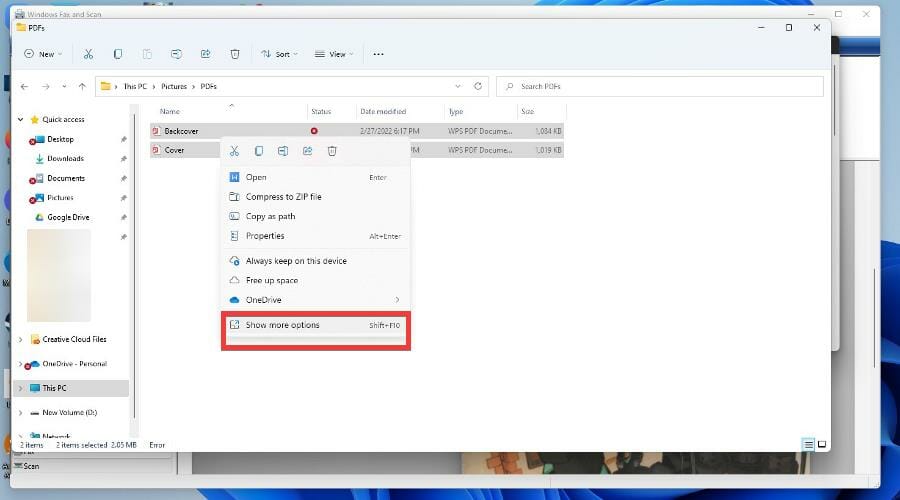The height and width of the screenshot is (500, 900).
Task: Click the Backcover sync error status icon
Action: [314, 131]
